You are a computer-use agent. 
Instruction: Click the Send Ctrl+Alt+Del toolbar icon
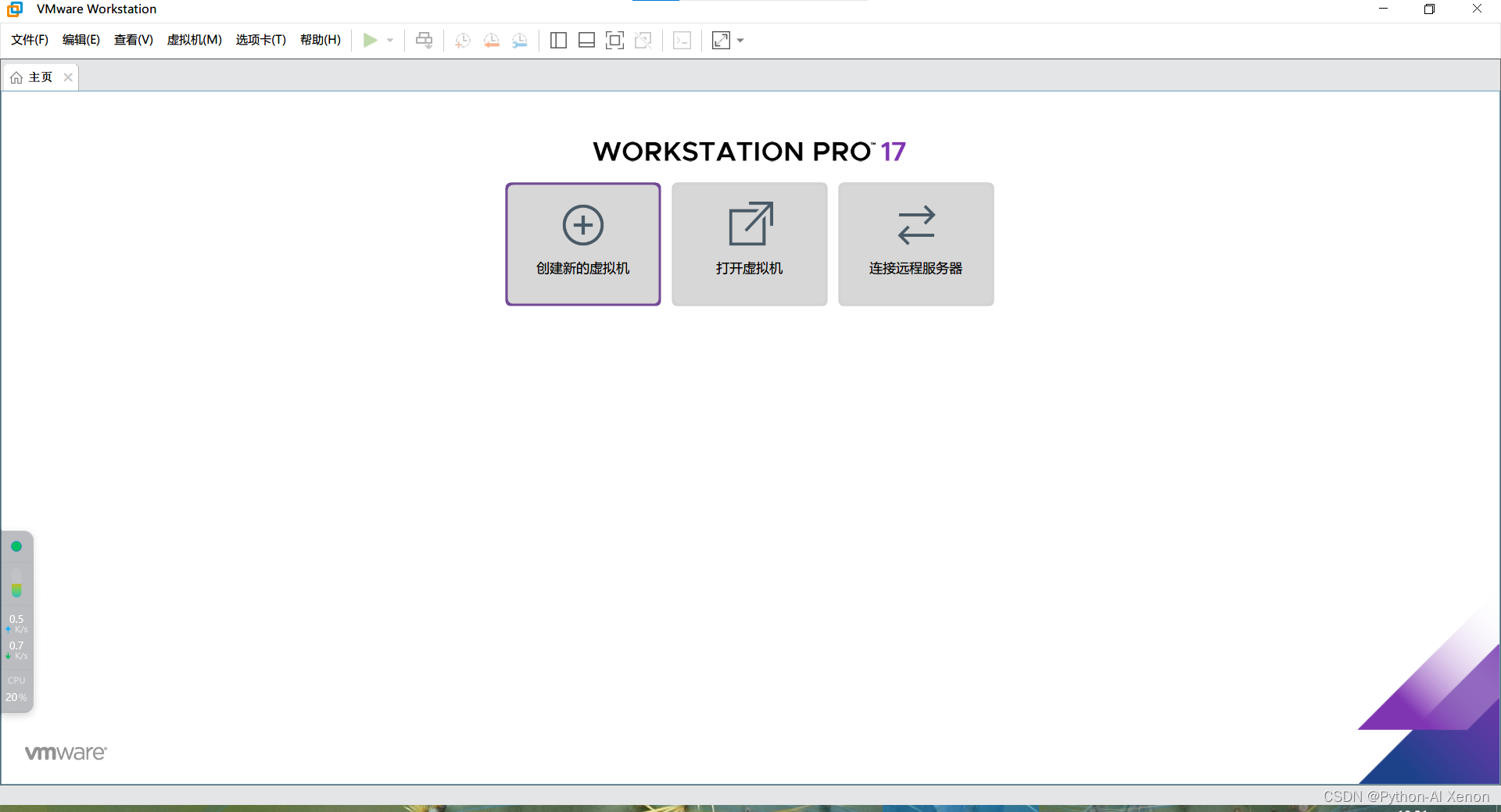tap(424, 40)
